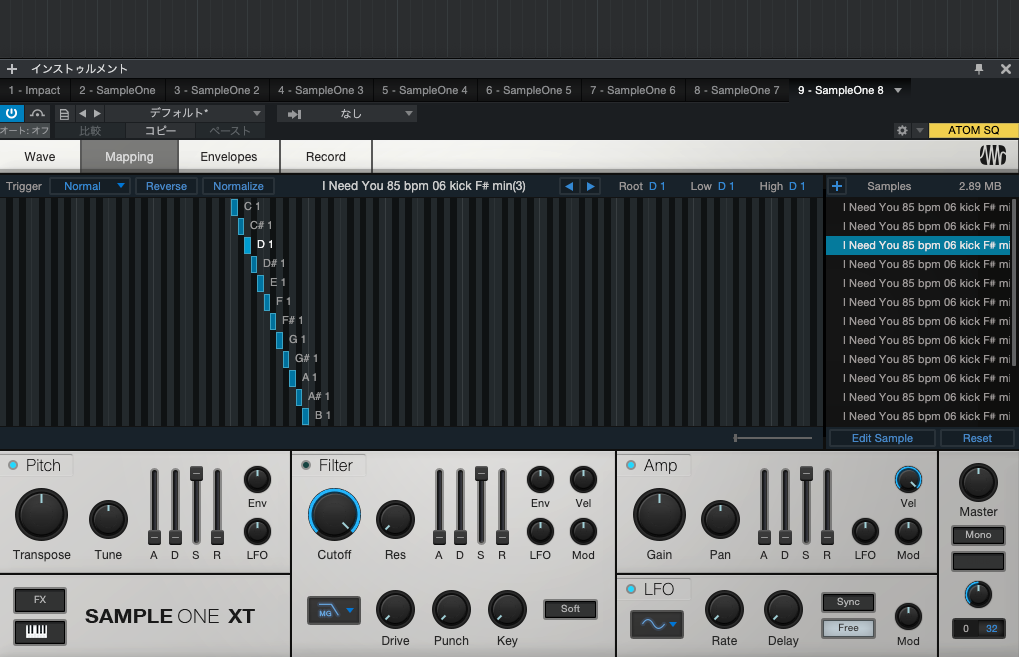Switch to the Envelopes tab
1019x657 pixels.
click(x=229, y=157)
